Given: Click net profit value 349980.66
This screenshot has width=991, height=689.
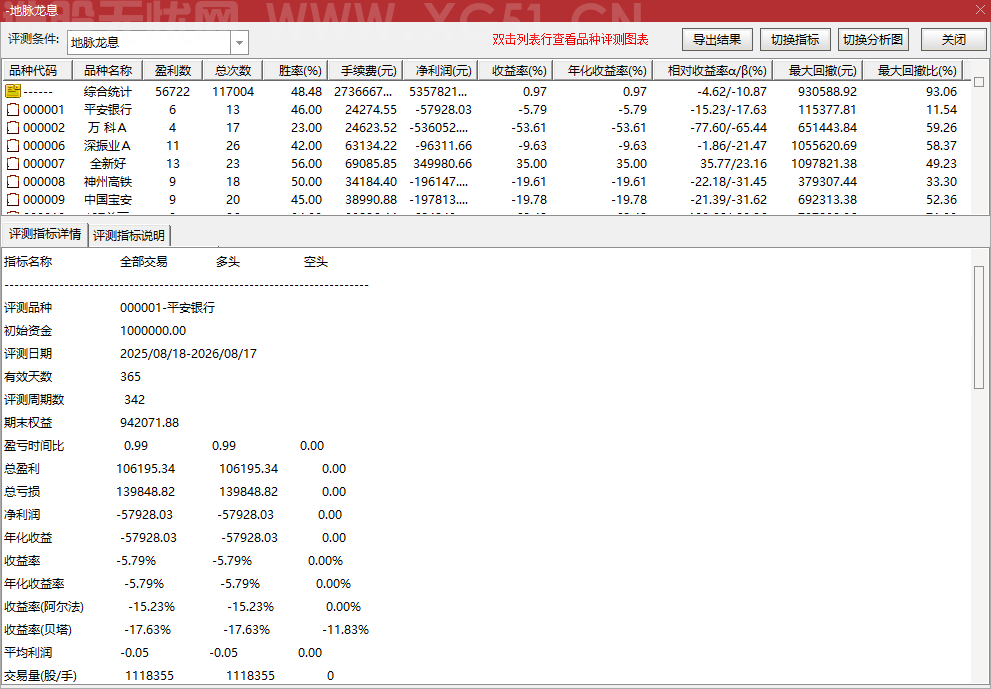Looking at the screenshot, I should pos(442,164).
